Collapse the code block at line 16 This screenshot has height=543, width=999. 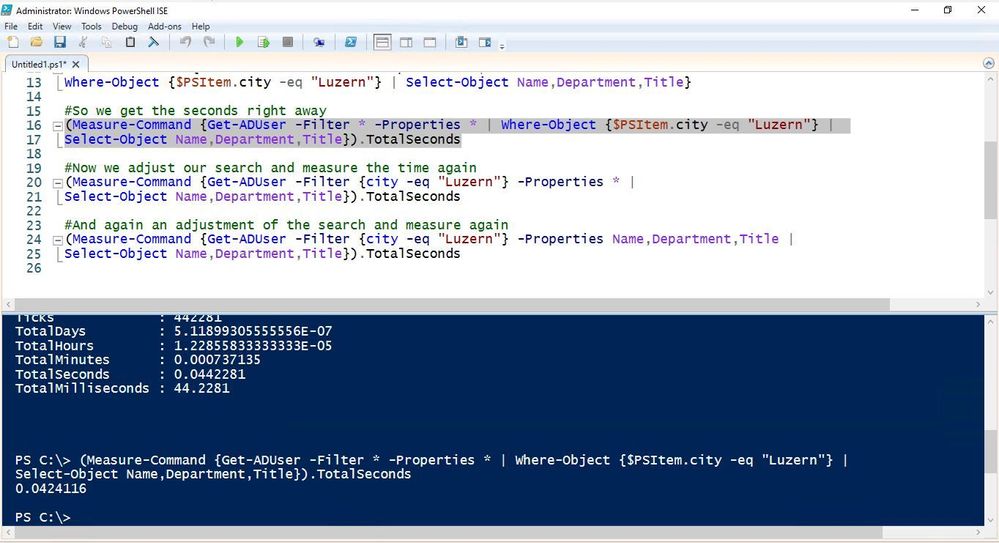pos(57,126)
